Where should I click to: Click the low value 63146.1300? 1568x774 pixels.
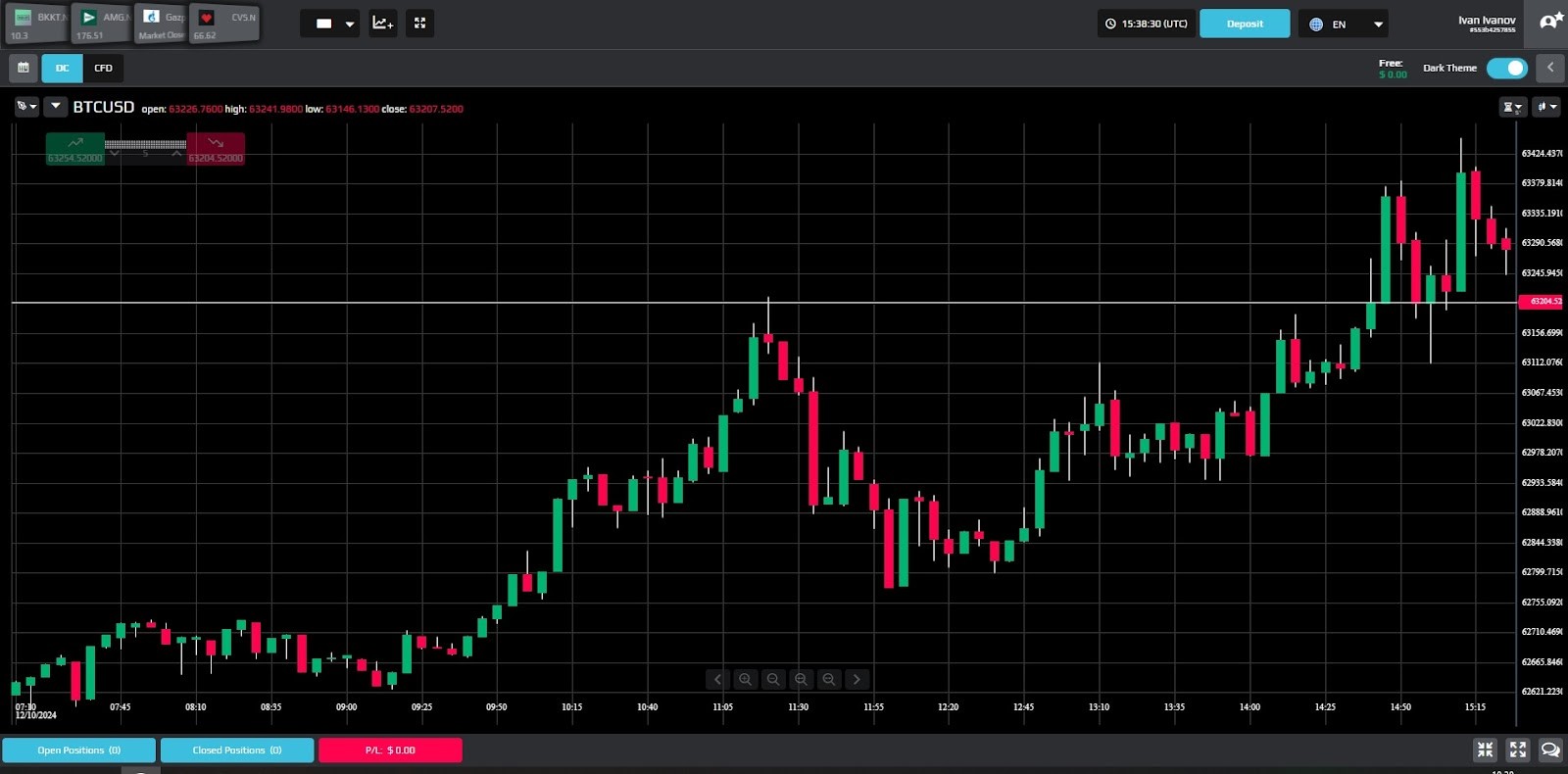point(352,109)
